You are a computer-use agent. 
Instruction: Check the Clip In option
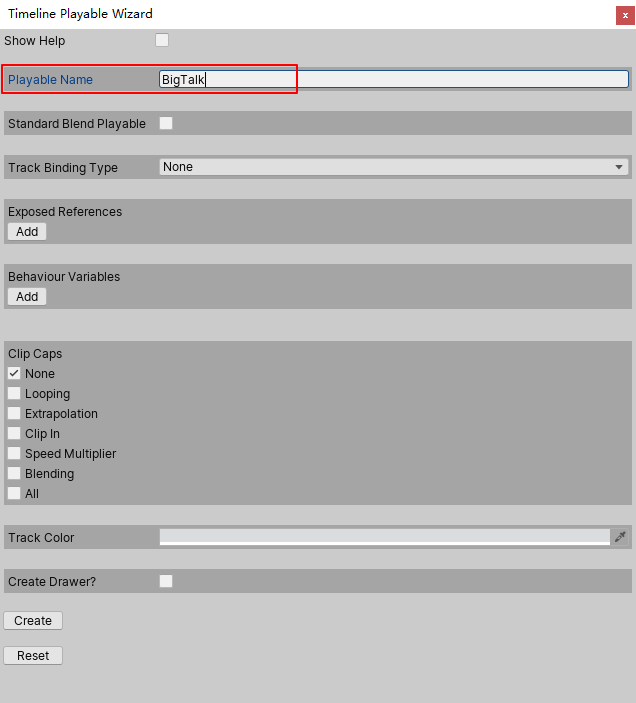[x=14, y=433]
